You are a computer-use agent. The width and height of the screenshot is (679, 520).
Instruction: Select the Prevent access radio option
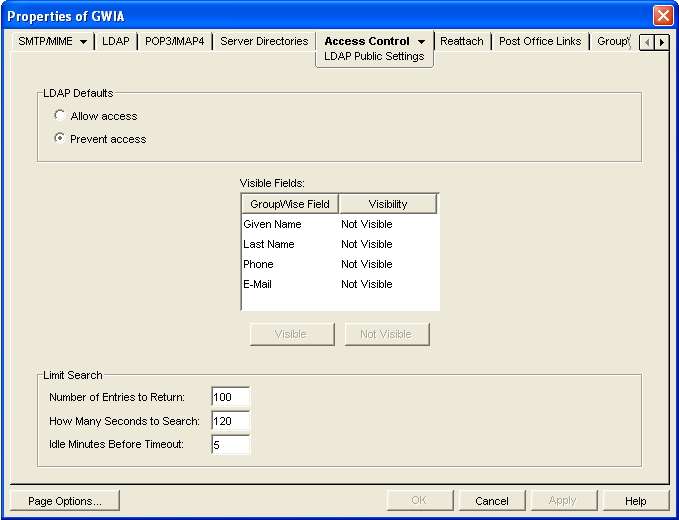tap(60, 139)
